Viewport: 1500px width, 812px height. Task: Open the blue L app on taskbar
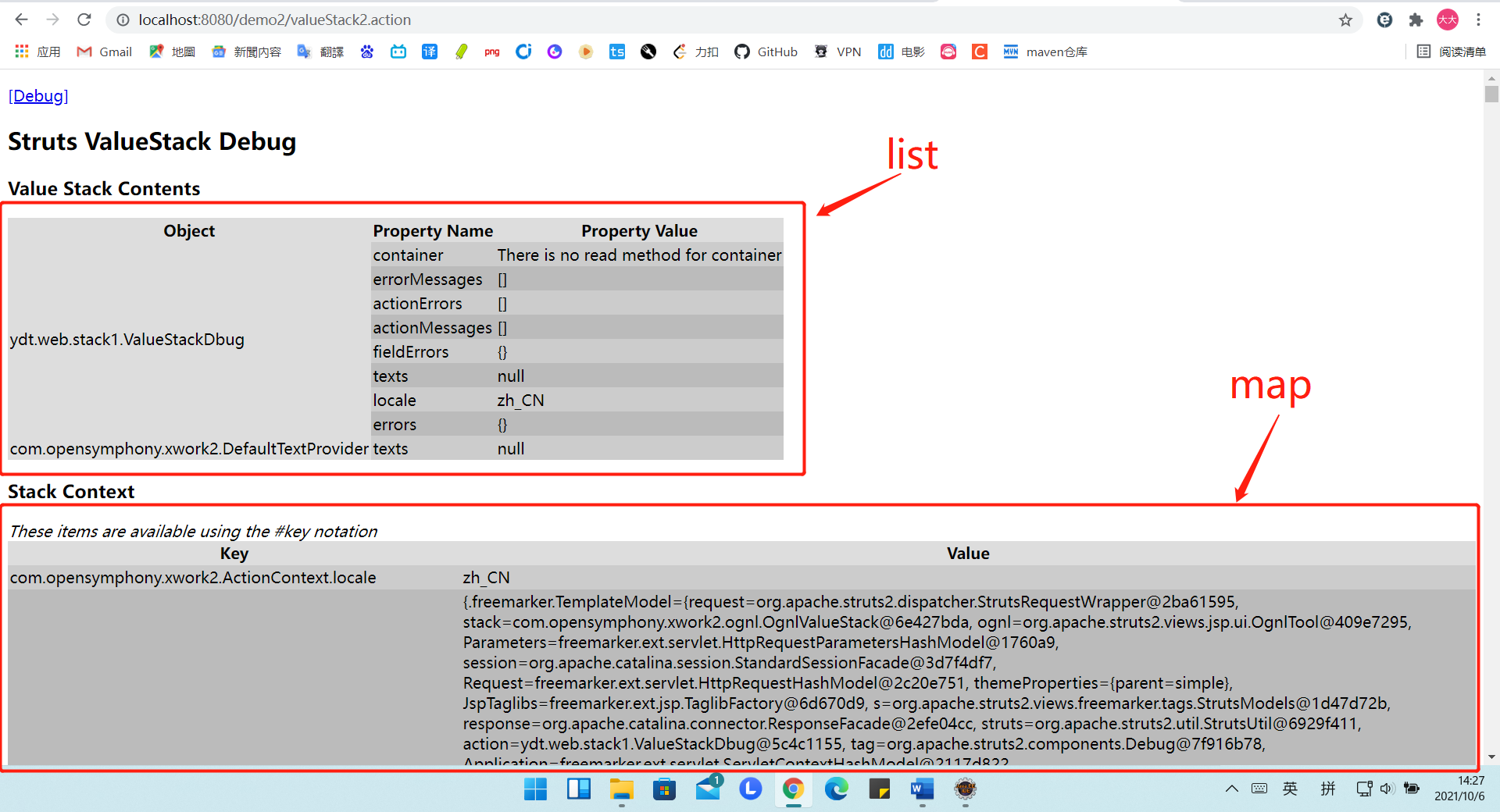(x=751, y=789)
